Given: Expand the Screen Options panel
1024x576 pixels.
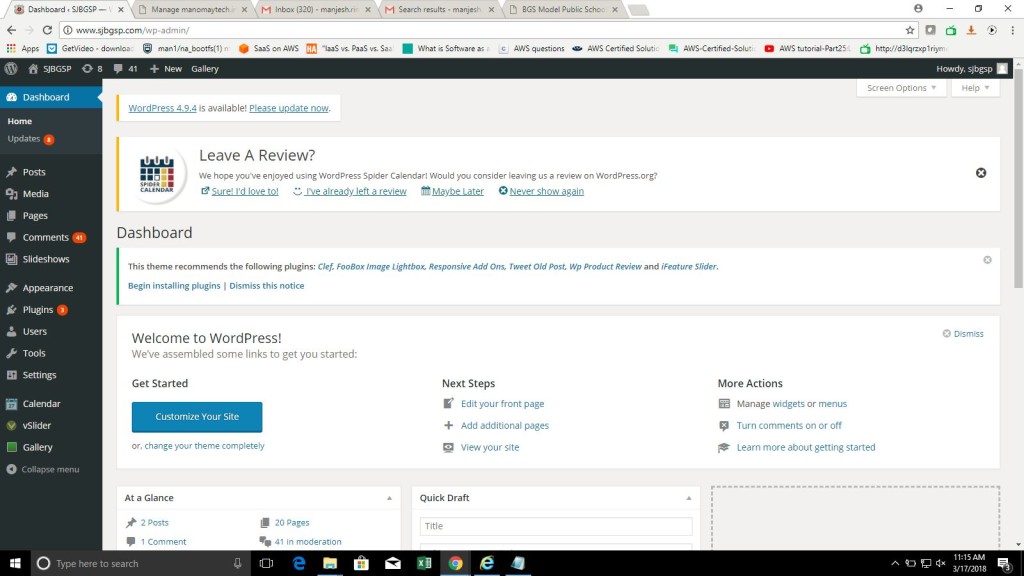Looking at the screenshot, I should point(901,88).
